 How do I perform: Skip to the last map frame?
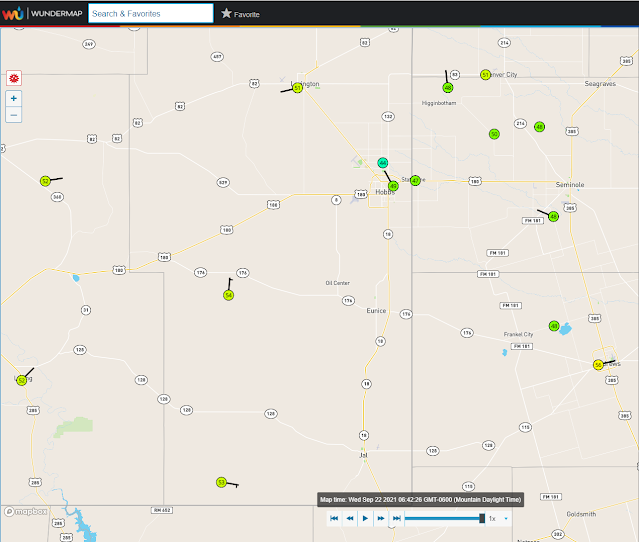(x=397, y=518)
